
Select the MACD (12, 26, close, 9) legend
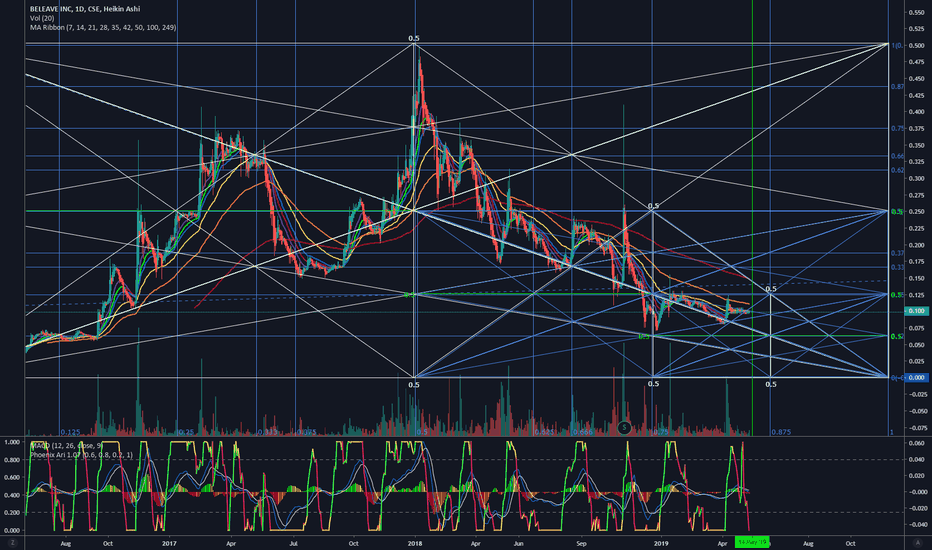(66, 445)
